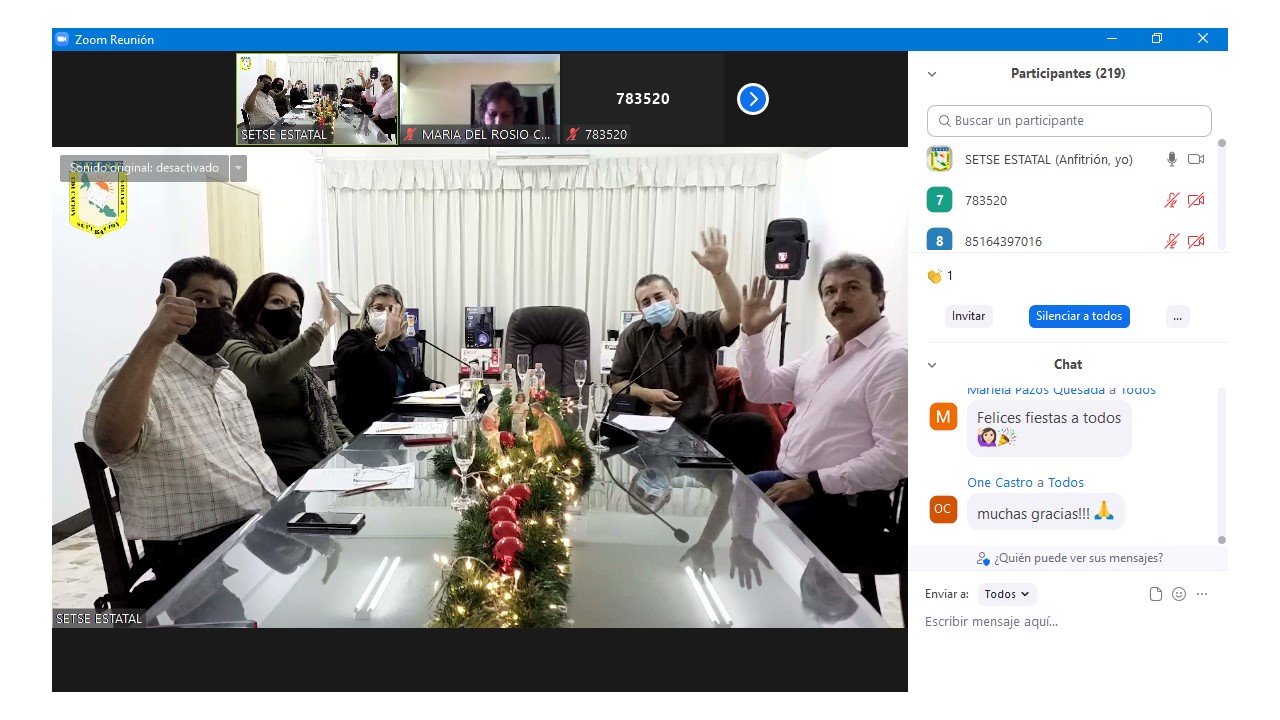Screen dimensions: 1280x720
Task: Collapse the Participantes panel chevron
Action: pyautogui.click(x=932, y=74)
